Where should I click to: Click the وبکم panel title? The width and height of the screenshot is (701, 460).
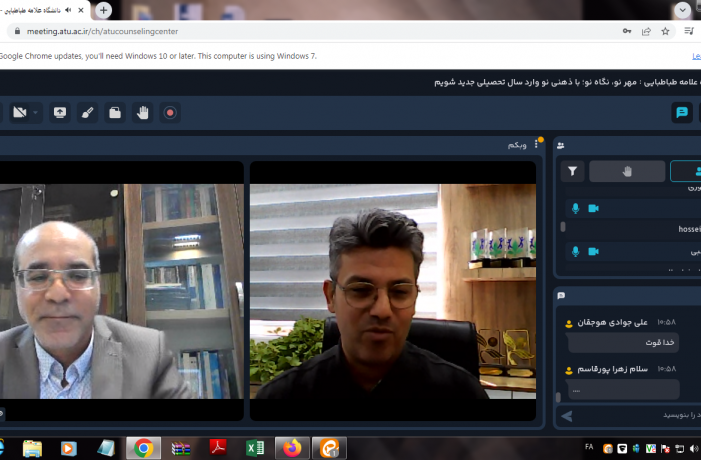517,145
